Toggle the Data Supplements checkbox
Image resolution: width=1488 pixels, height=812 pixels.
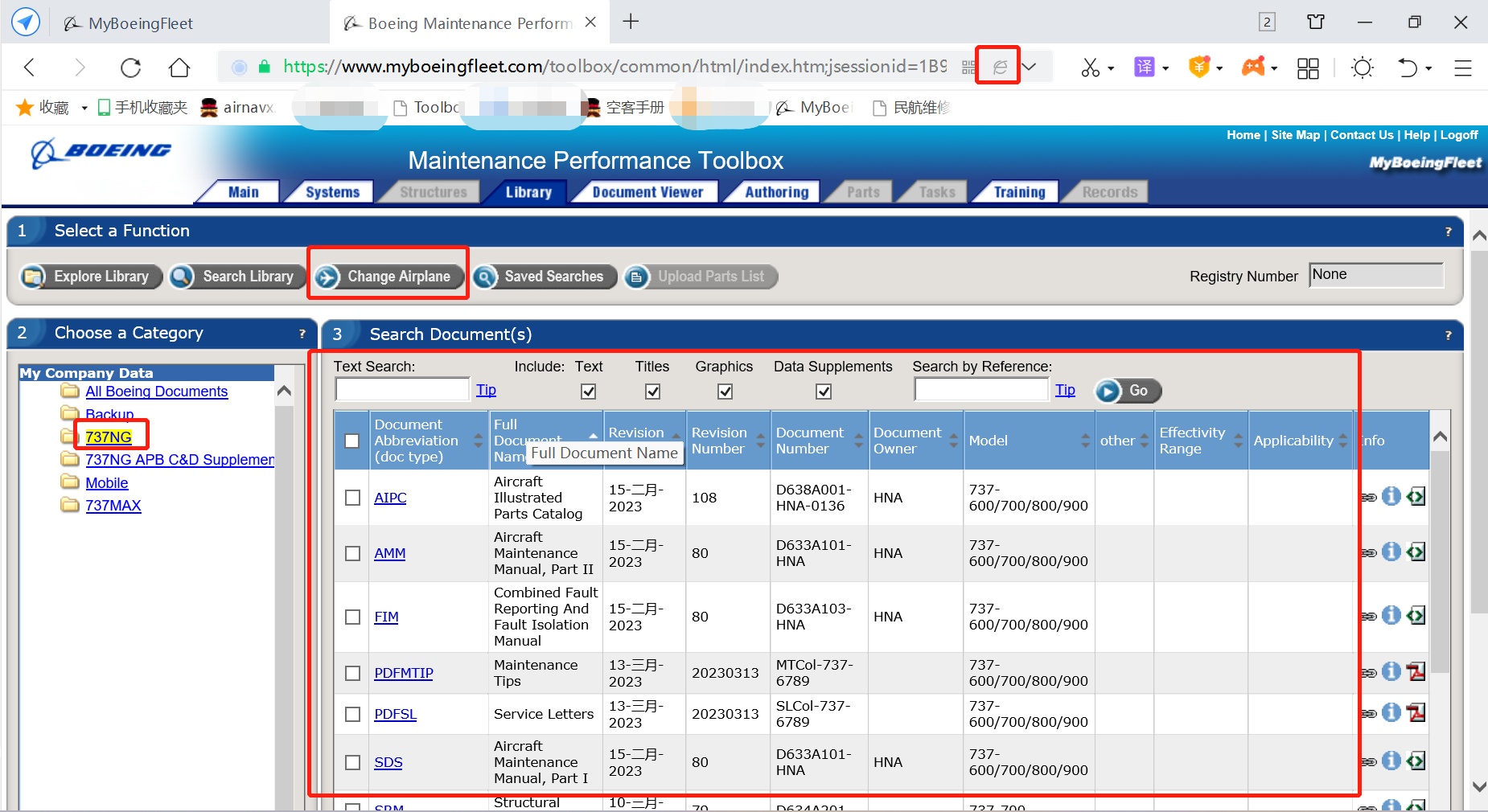[x=824, y=392]
